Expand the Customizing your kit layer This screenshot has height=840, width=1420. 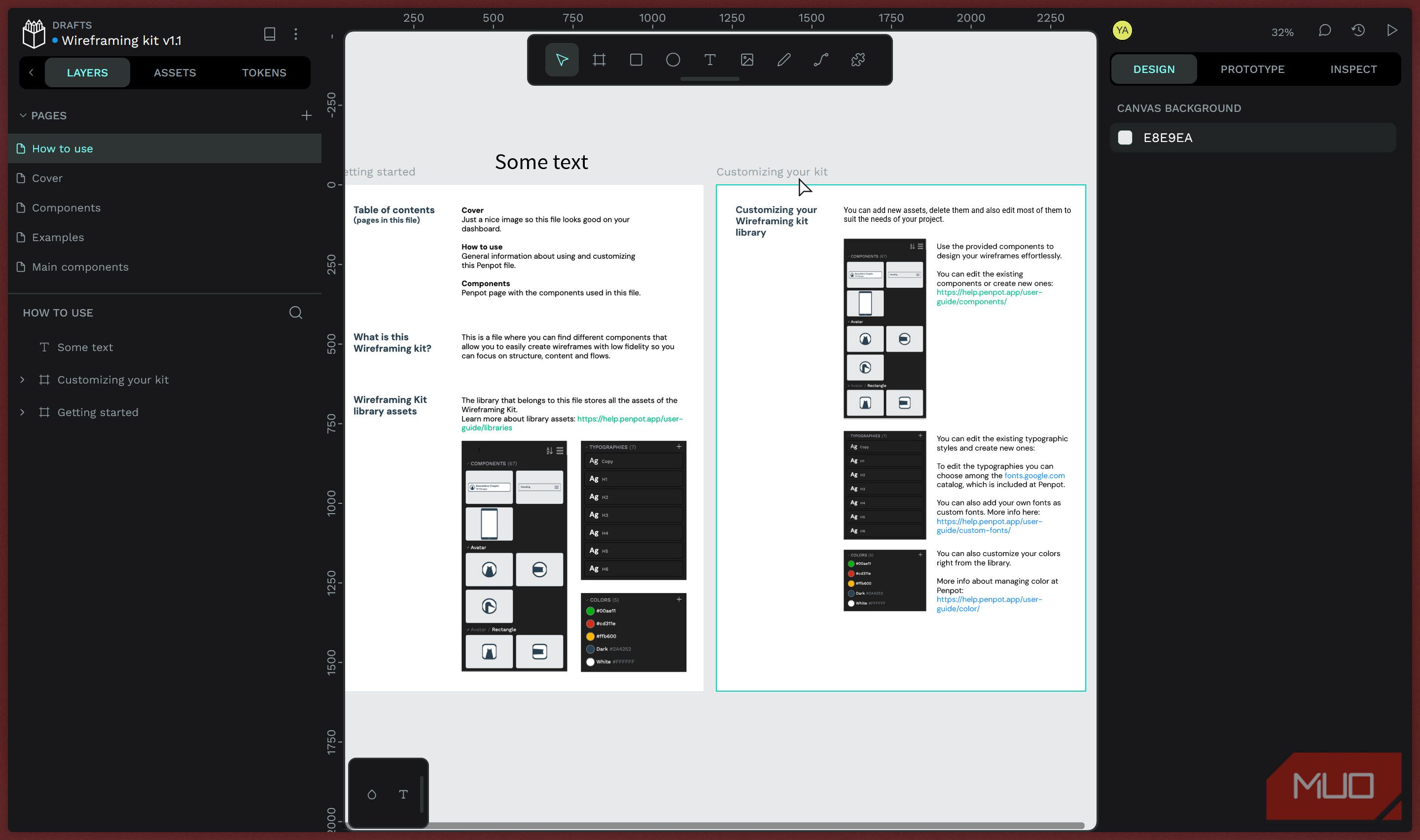tap(22, 380)
